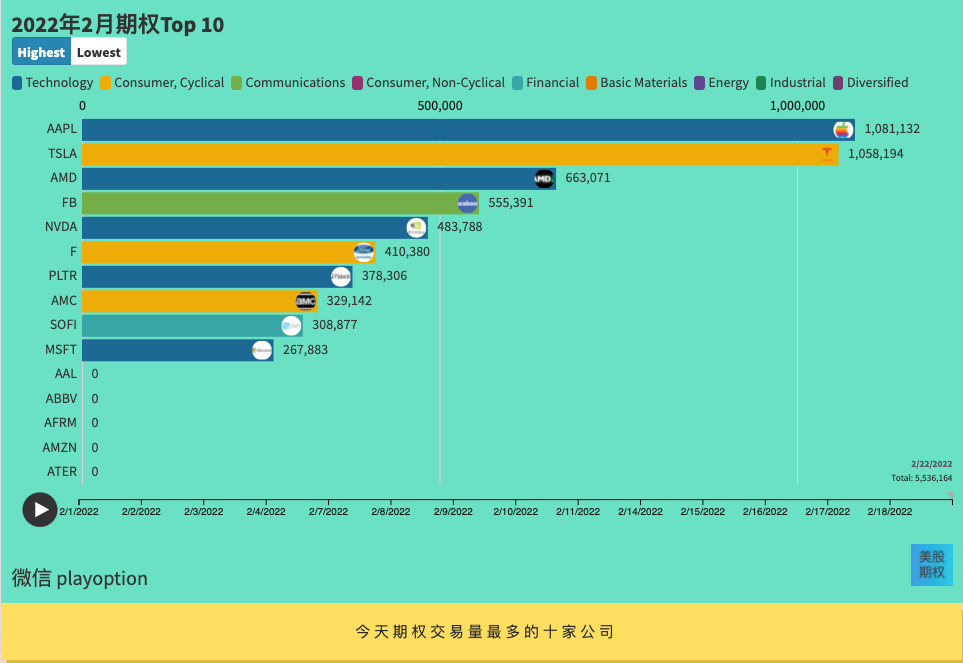
Task: Jump to 2/18/2022 on the timeline
Action: point(890,511)
